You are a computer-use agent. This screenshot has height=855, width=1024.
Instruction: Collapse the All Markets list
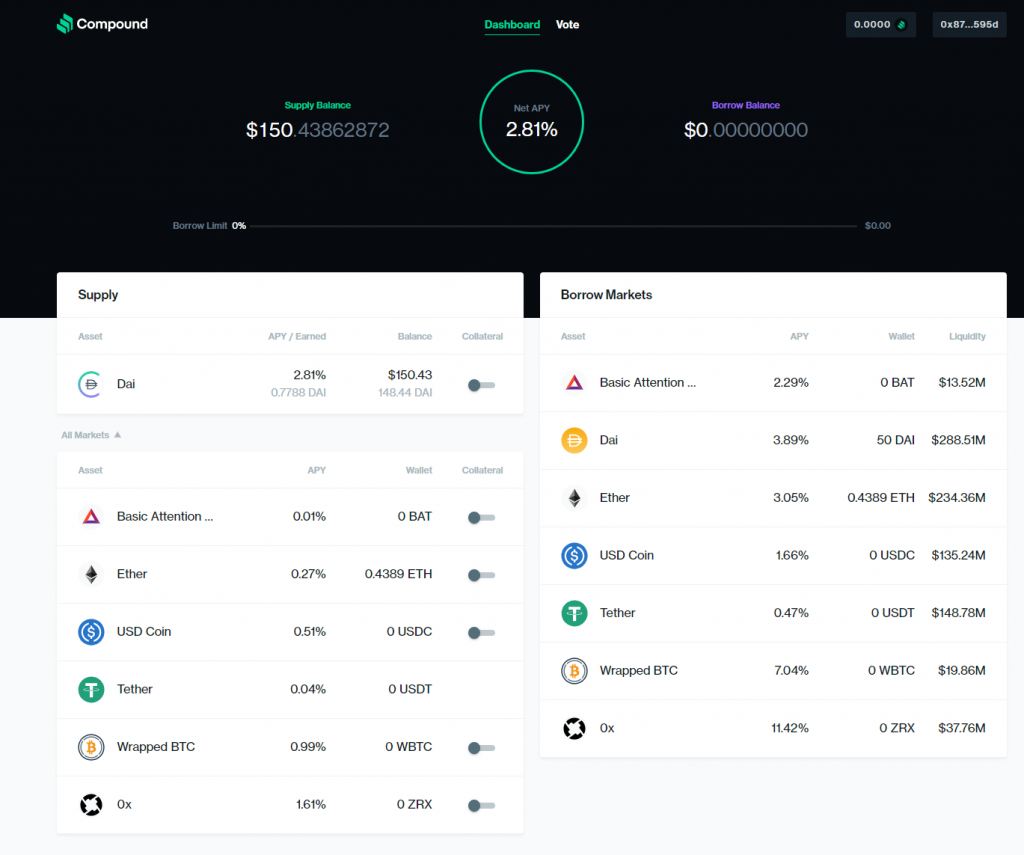[91, 435]
